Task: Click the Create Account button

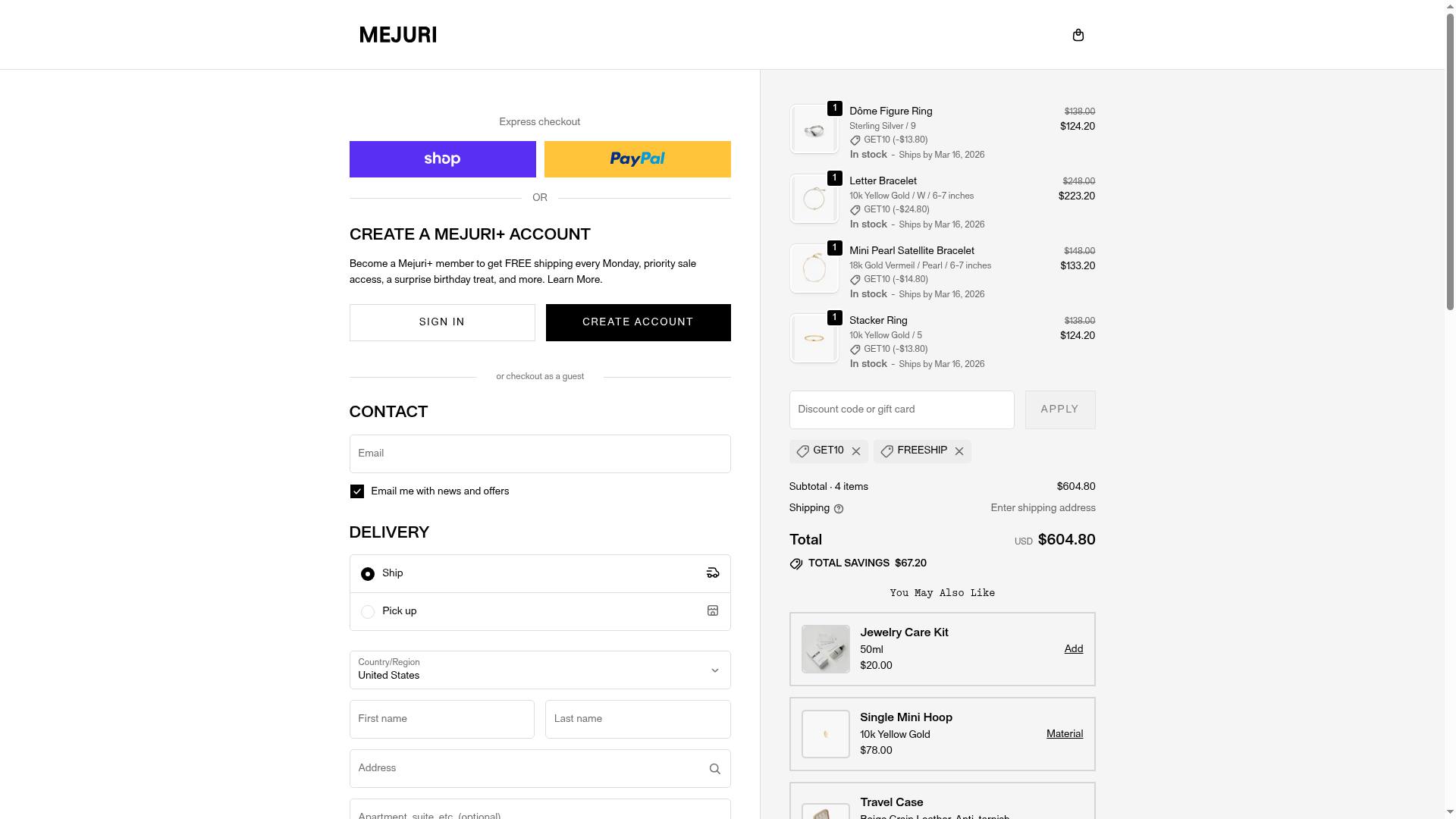Action: [x=638, y=322]
